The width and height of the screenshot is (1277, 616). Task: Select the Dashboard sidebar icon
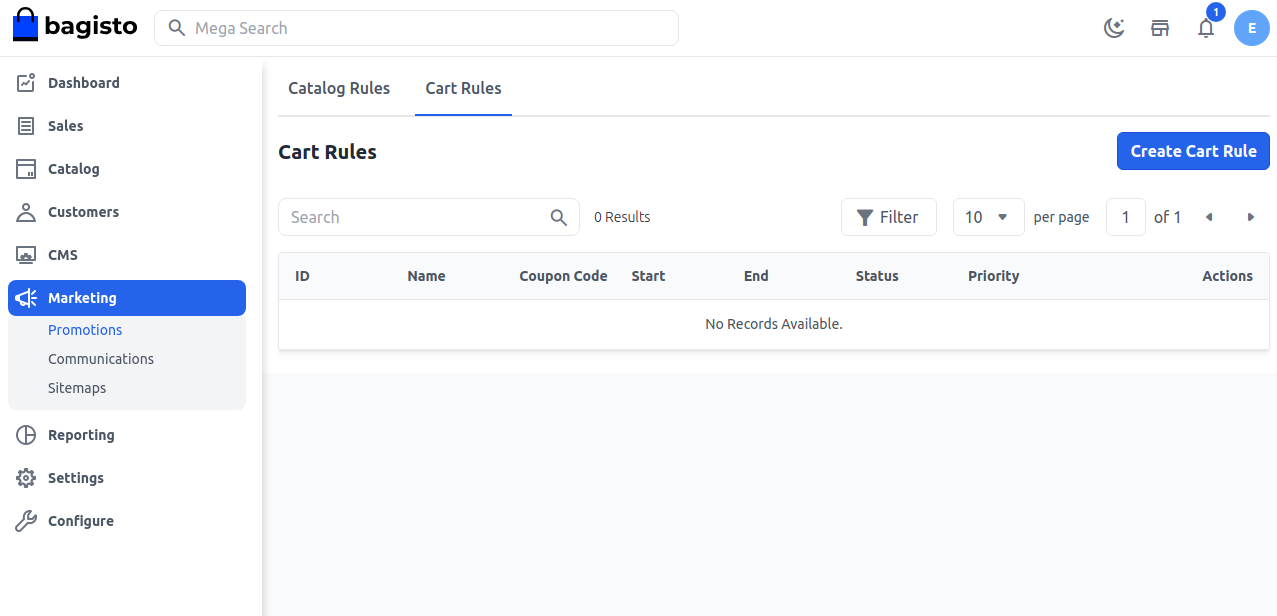[x=26, y=82]
